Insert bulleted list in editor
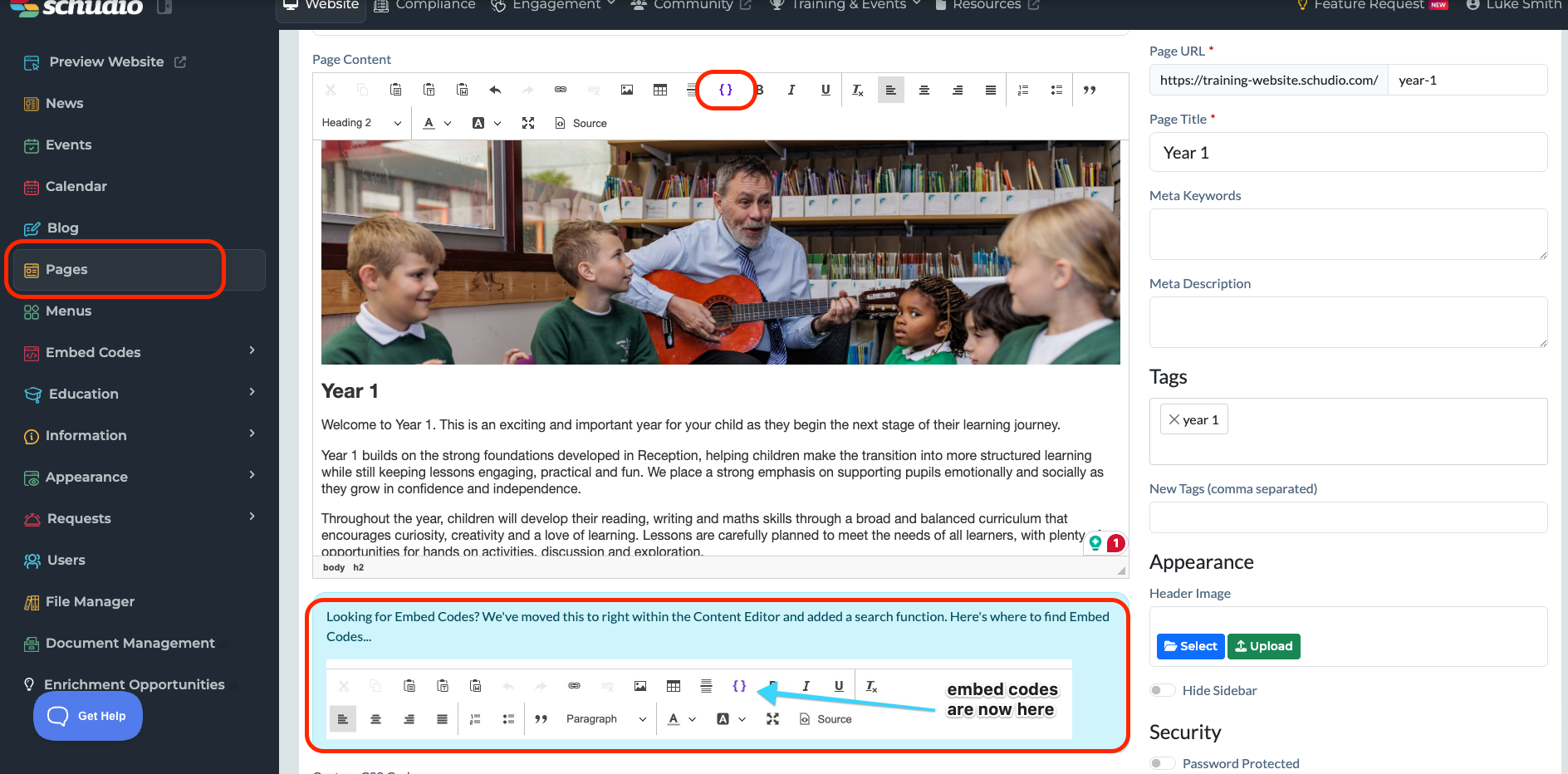This screenshot has height=774, width=1568. [x=1056, y=90]
